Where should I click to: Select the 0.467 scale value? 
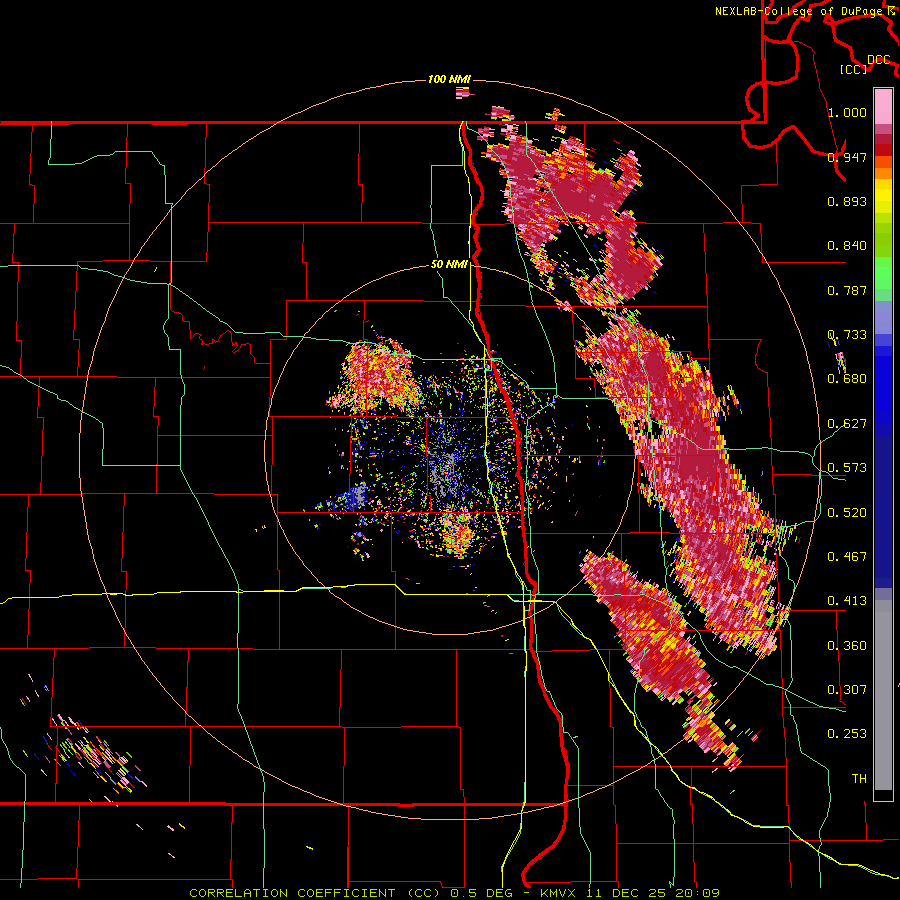[847, 556]
